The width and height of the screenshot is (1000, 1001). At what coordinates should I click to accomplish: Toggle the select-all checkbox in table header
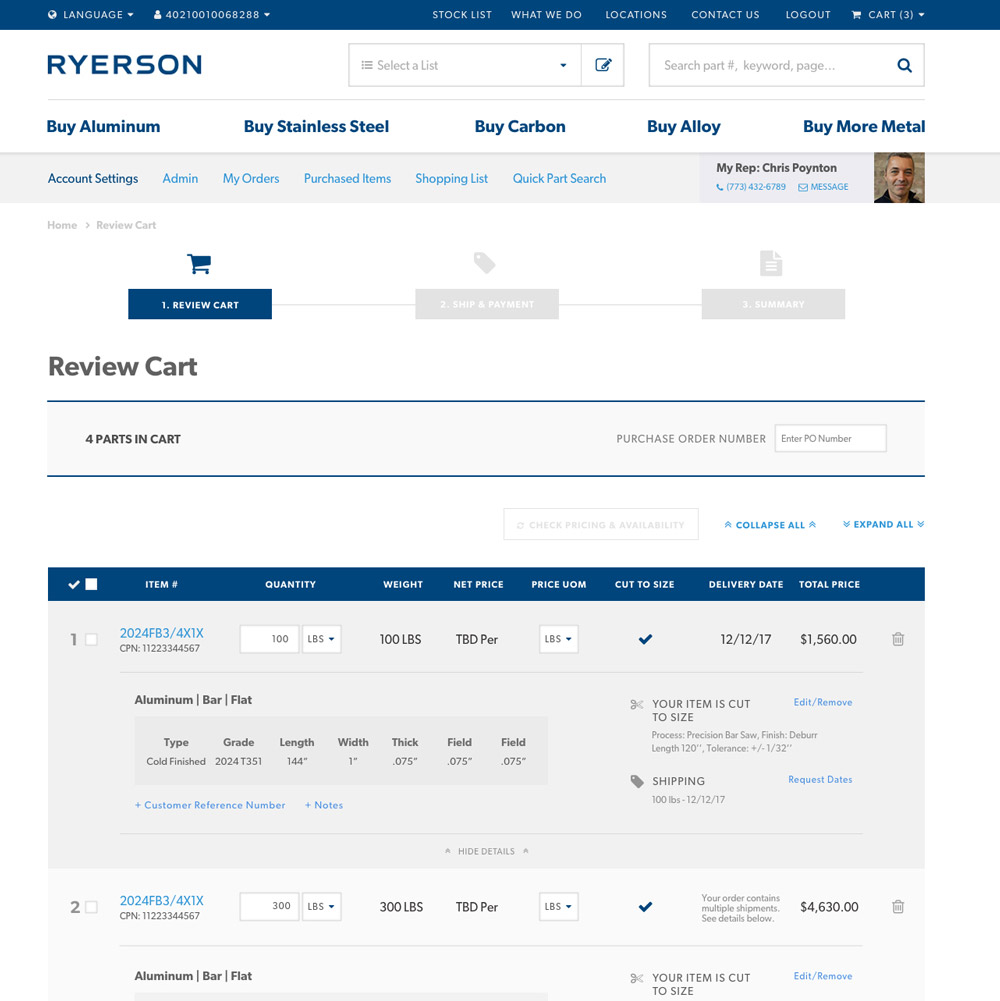(91, 584)
